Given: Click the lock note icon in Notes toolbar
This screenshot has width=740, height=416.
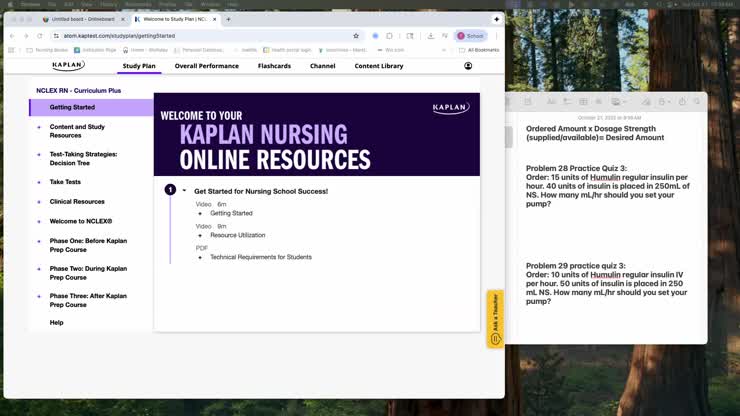Looking at the screenshot, I should coord(664,102).
